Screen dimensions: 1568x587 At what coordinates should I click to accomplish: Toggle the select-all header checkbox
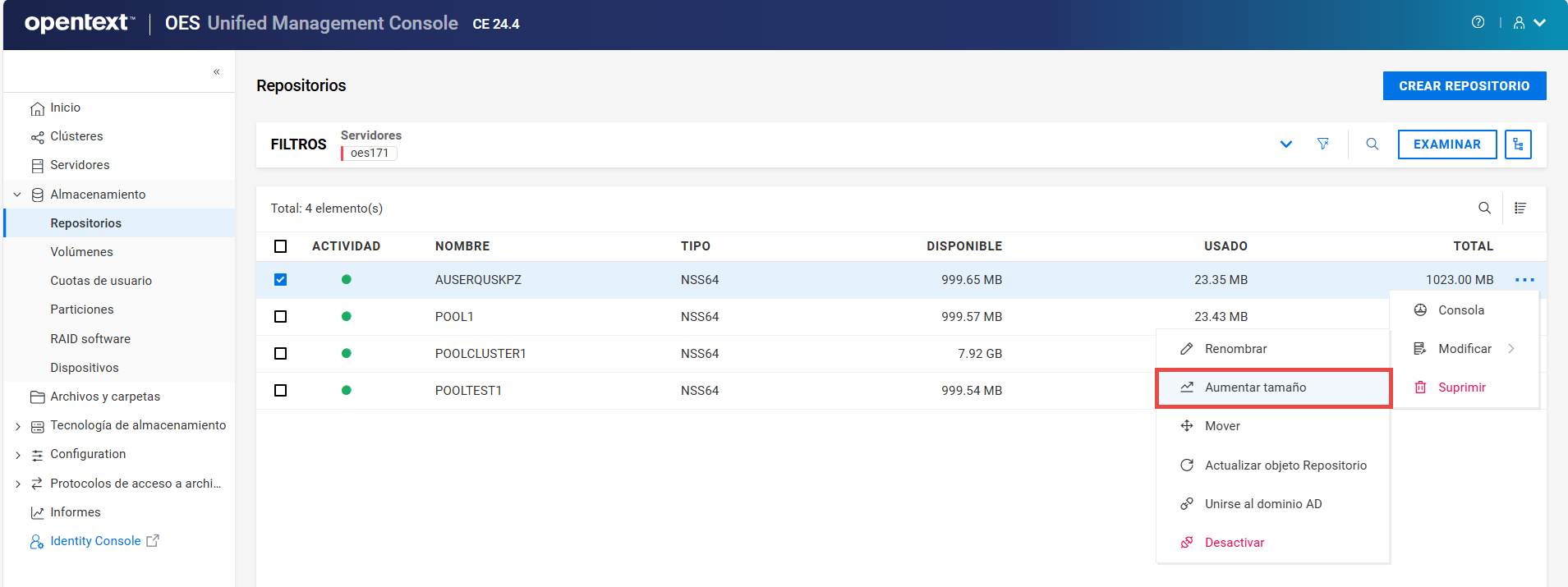pos(281,246)
